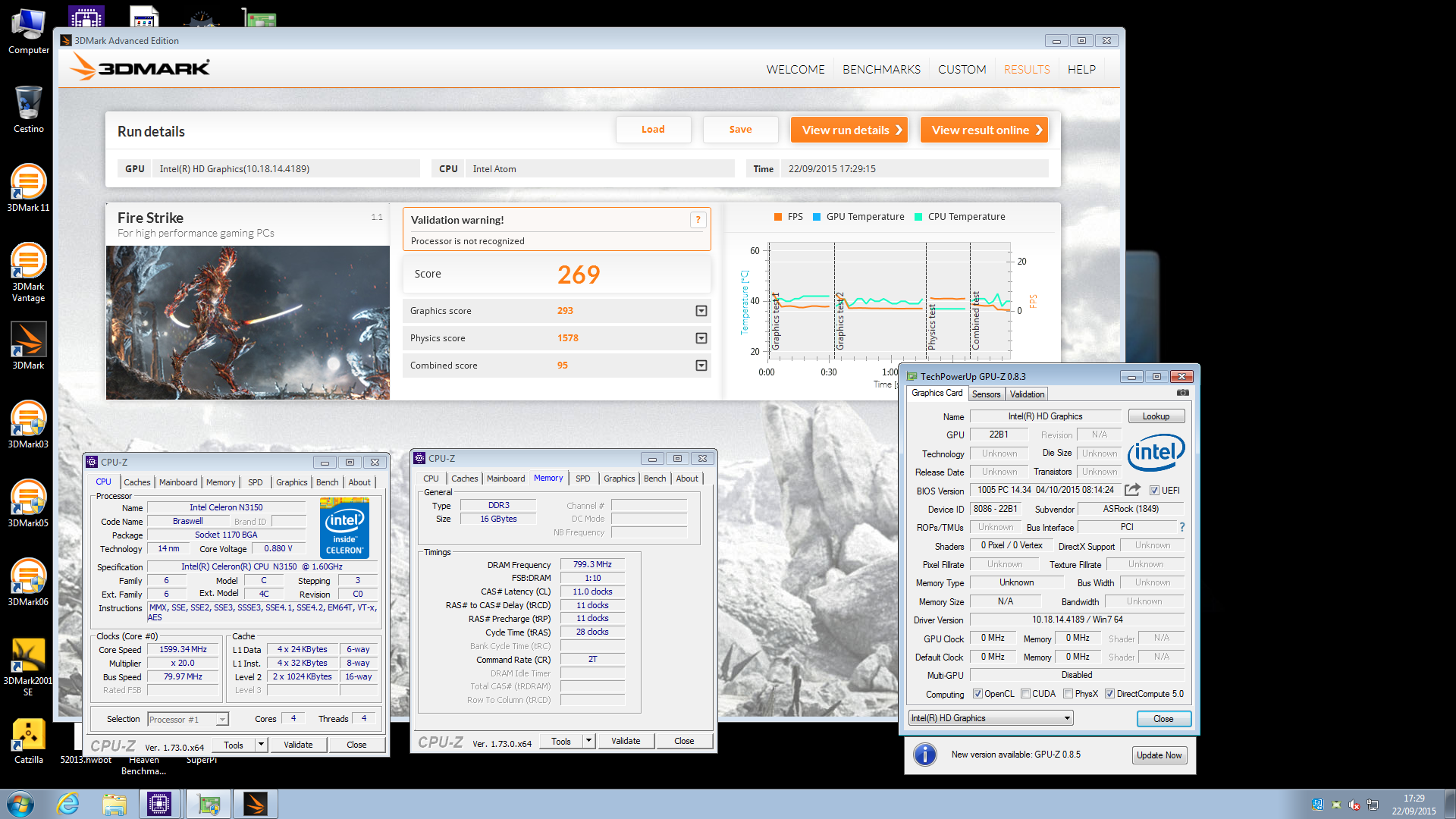The image size is (1456, 819).
Task: Switch to GPU-Z via taskbar icon
Action: point(208,804)
